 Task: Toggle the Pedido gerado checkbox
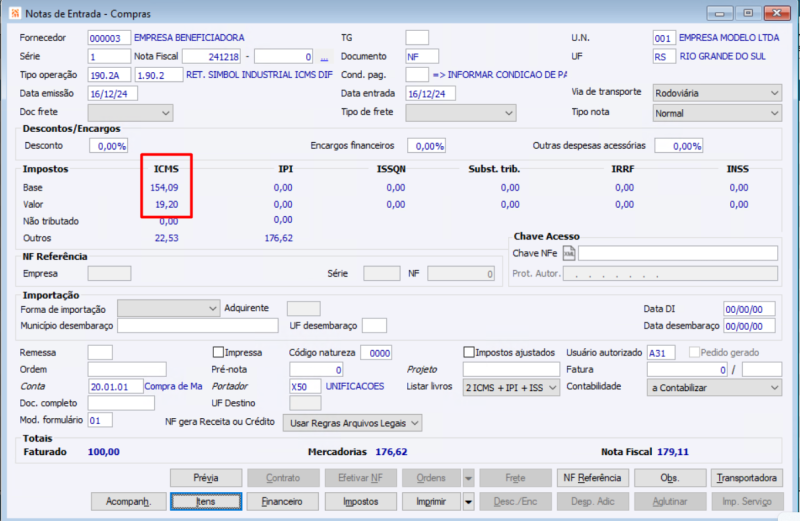click(x=694, y=352)
